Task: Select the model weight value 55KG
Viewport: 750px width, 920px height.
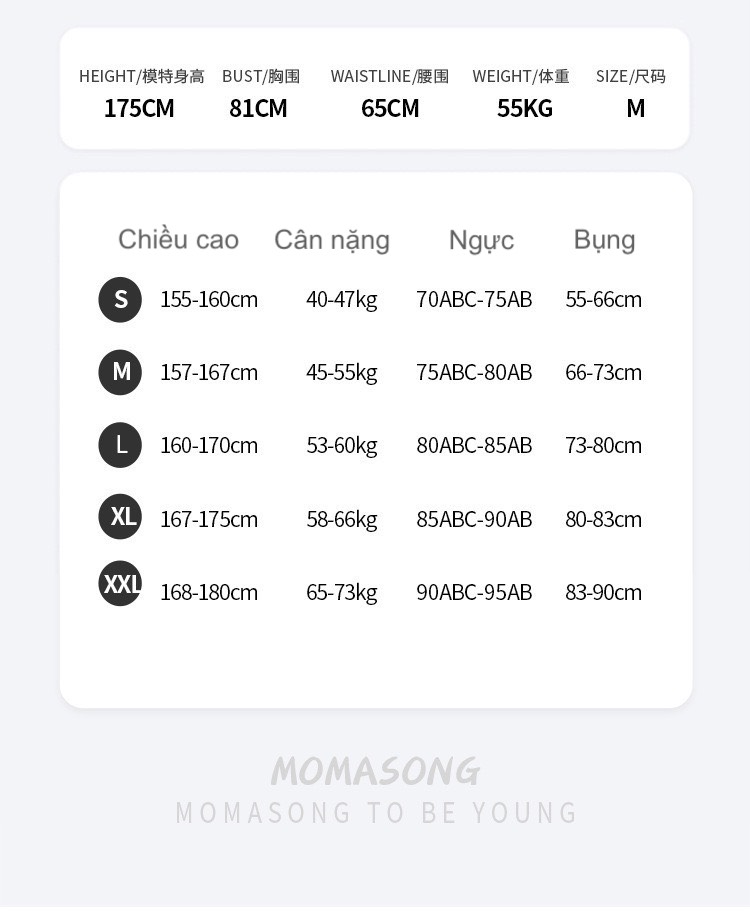Action: 525,108
